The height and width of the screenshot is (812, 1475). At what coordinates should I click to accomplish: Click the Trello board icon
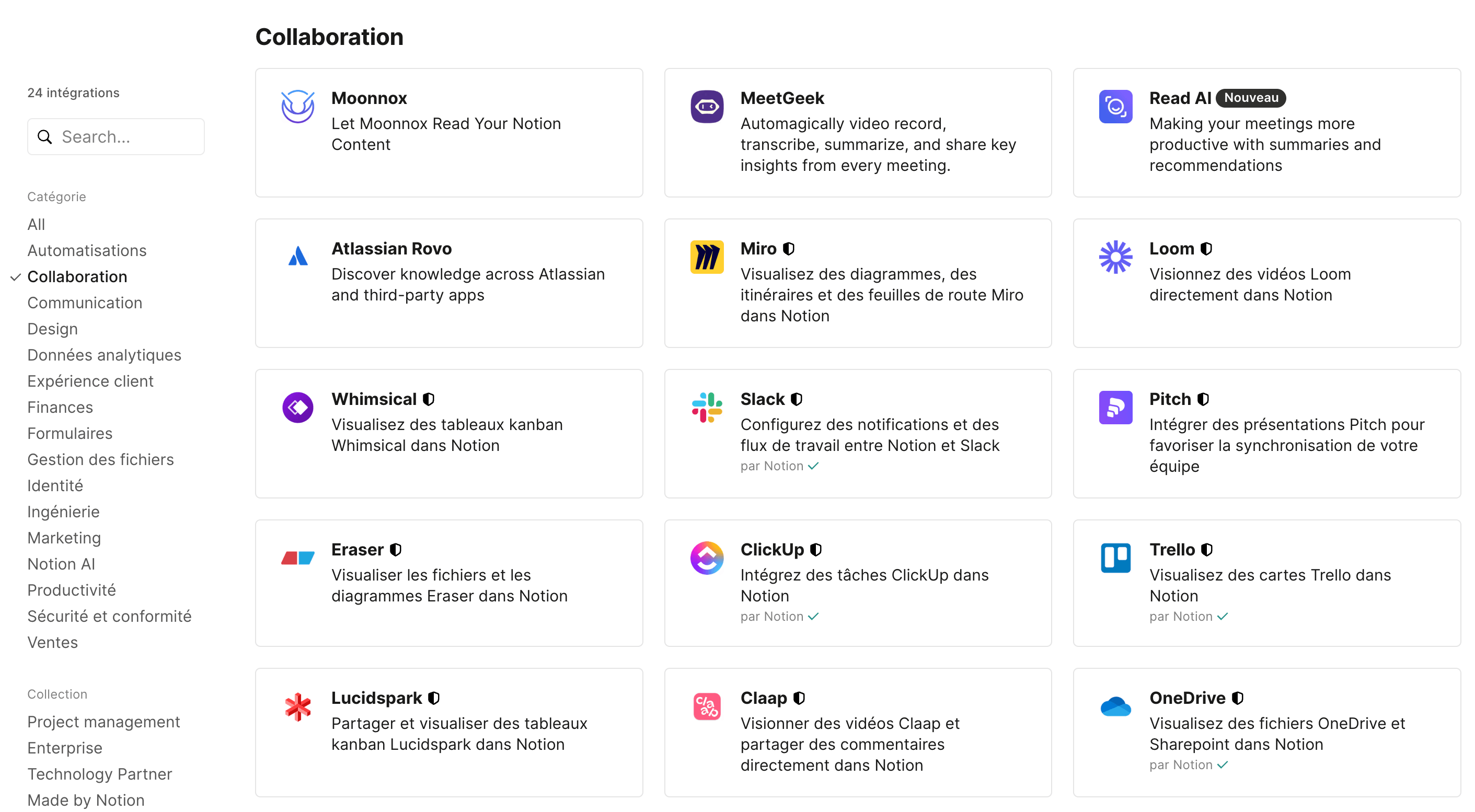click(1115, 558)
